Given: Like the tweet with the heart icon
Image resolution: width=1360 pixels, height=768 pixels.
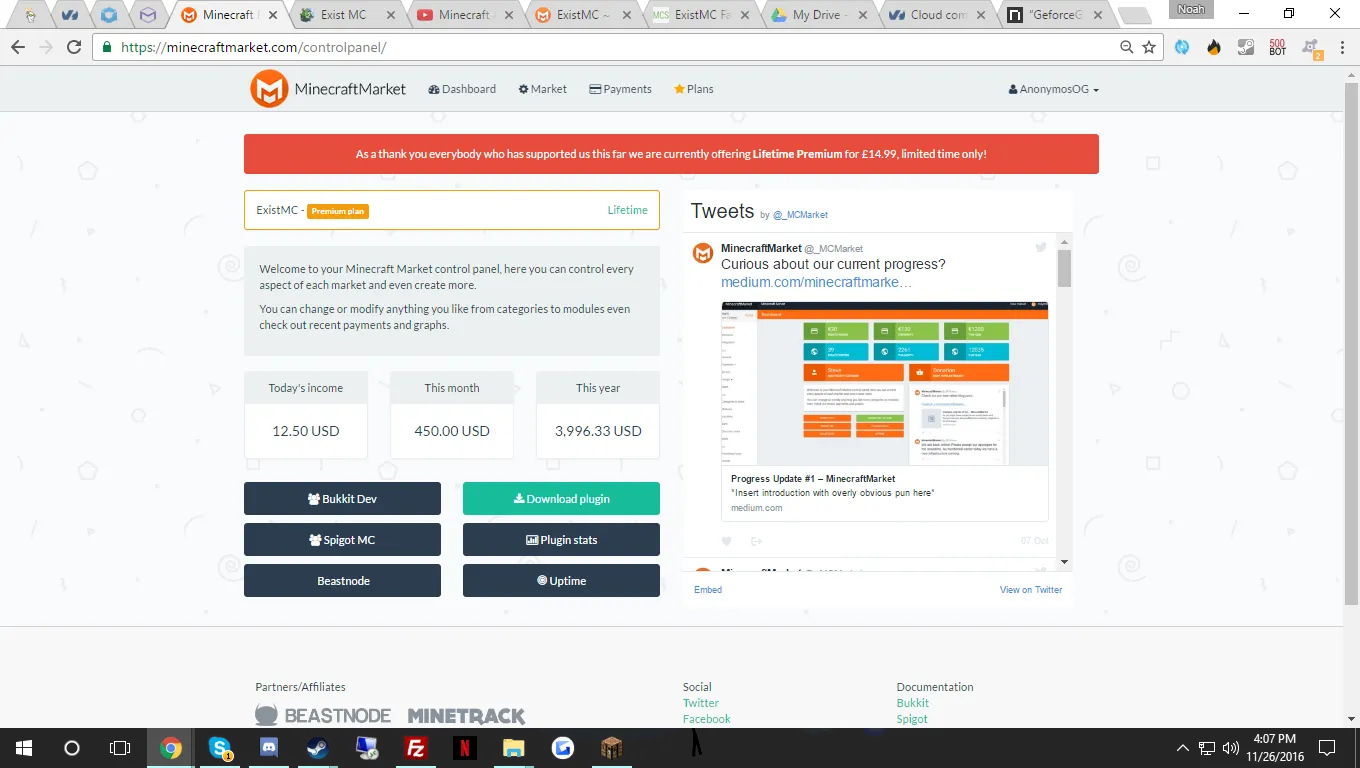Looking at the screenshot, I should pos(727,541).
